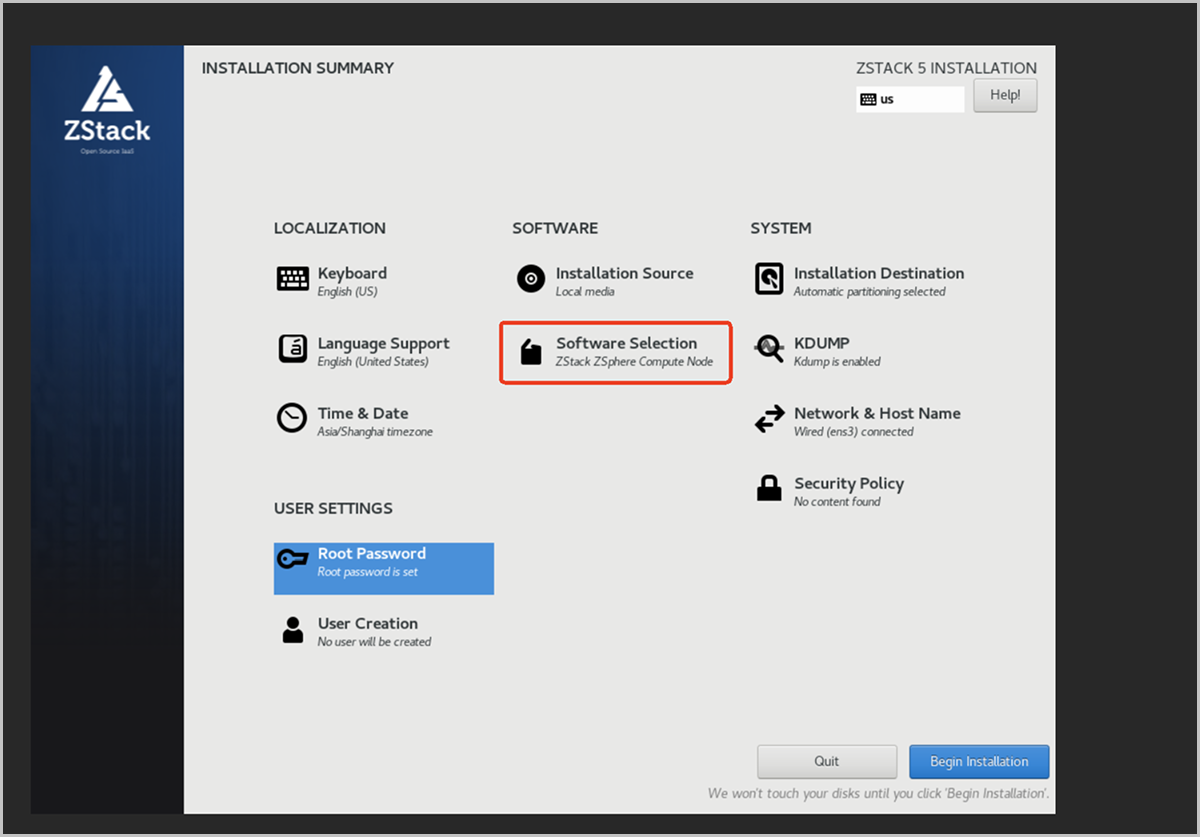The image size is (1200, 837).
Task: Click the Software Selection package icon
Action: [x=531, y=351]
